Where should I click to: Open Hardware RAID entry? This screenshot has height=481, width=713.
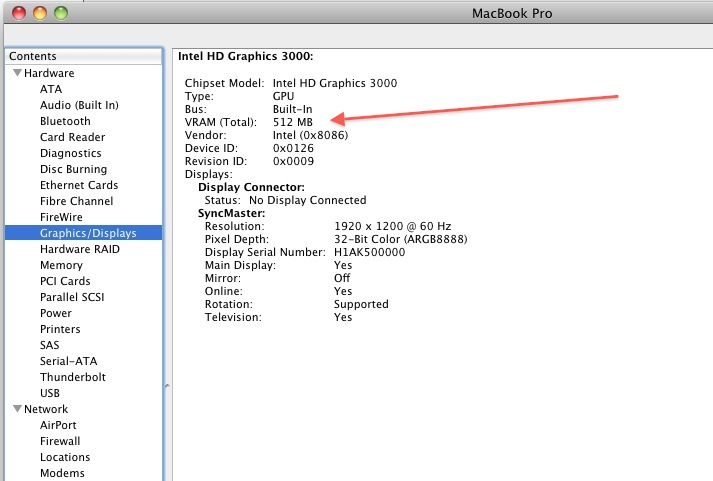pyautogui.click(x=80, y=249)
